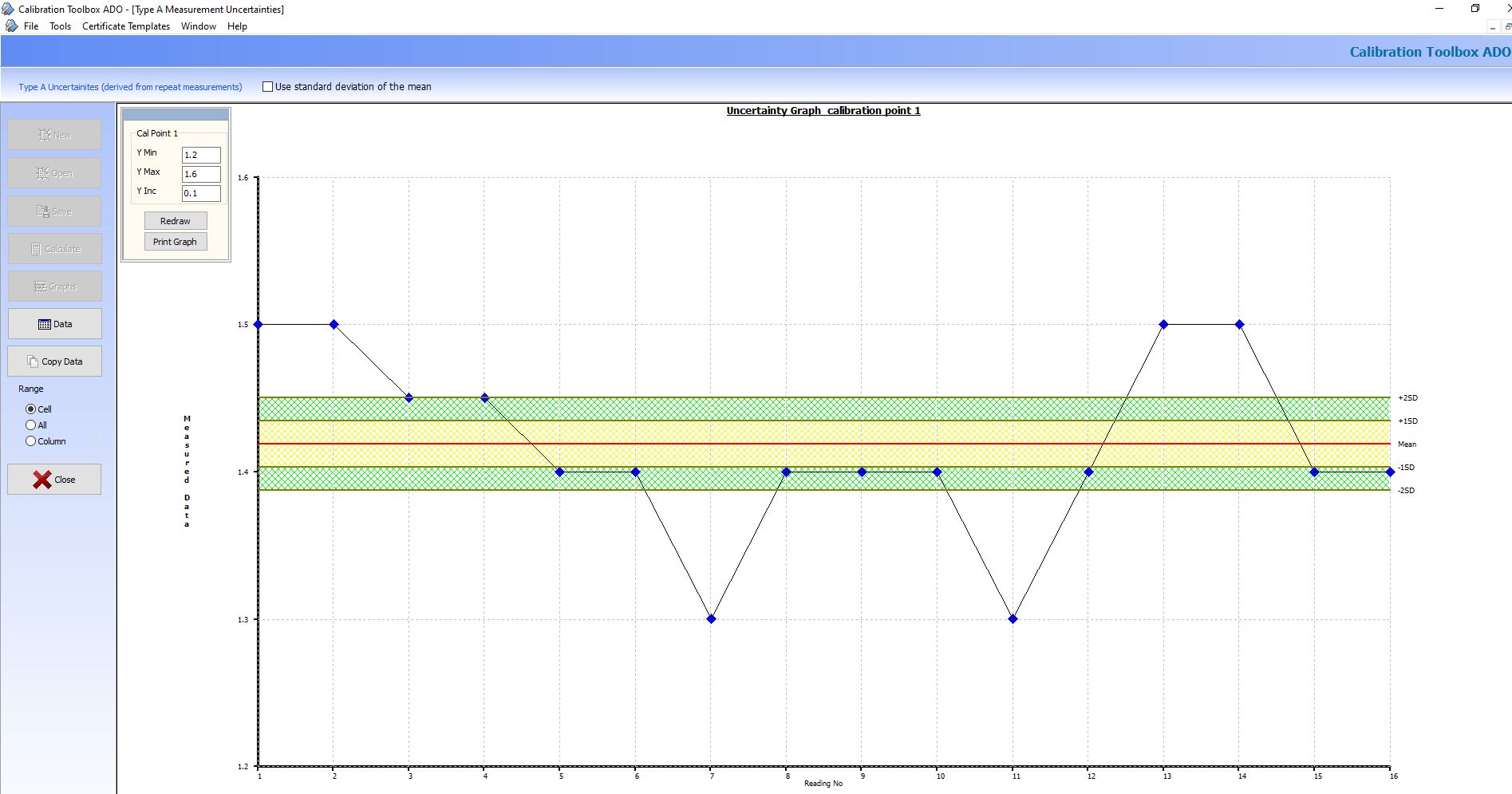Click the Mean line label
This screenshot has width=1512, height=794.
[x=1407, y=444]
